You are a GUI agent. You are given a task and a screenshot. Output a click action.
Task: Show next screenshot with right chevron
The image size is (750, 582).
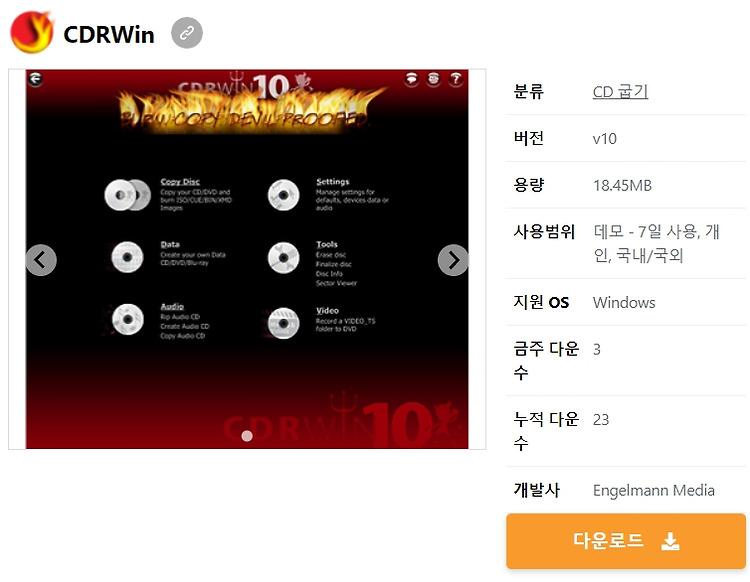[x=453, y=260]
